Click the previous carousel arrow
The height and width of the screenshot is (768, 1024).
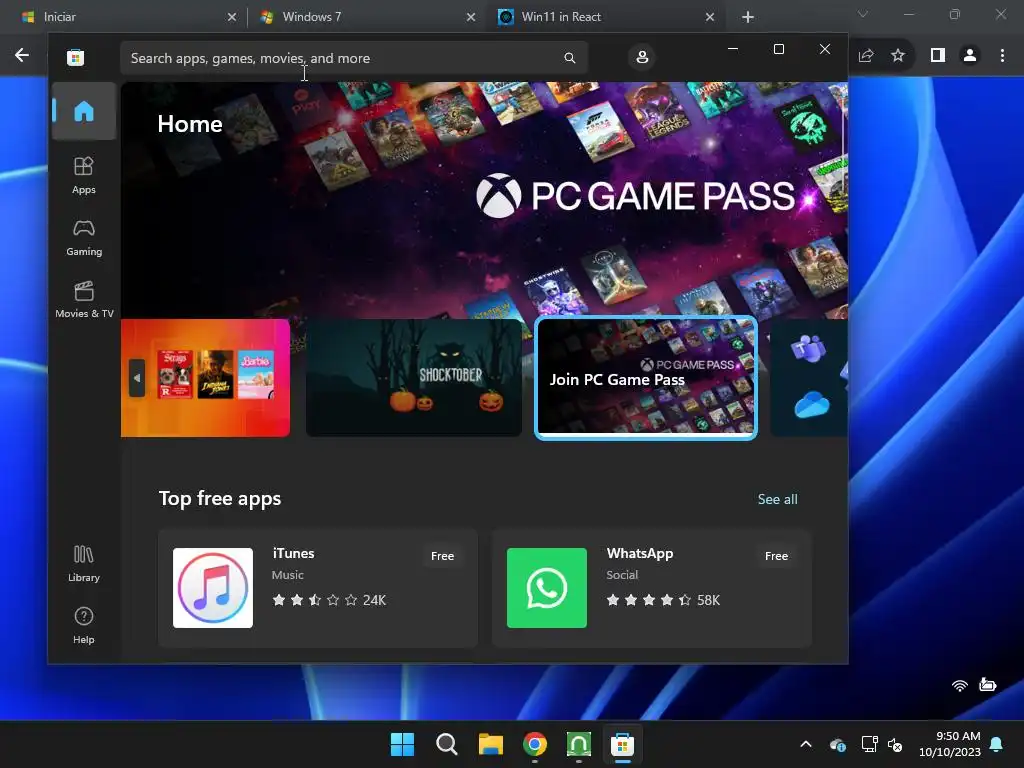(137, 377)
